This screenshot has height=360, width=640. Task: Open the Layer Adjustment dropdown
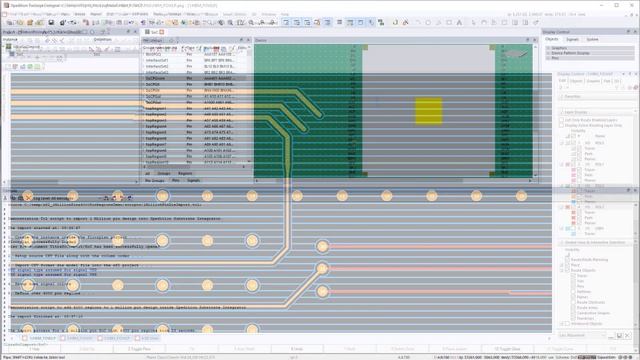[583, 335]
